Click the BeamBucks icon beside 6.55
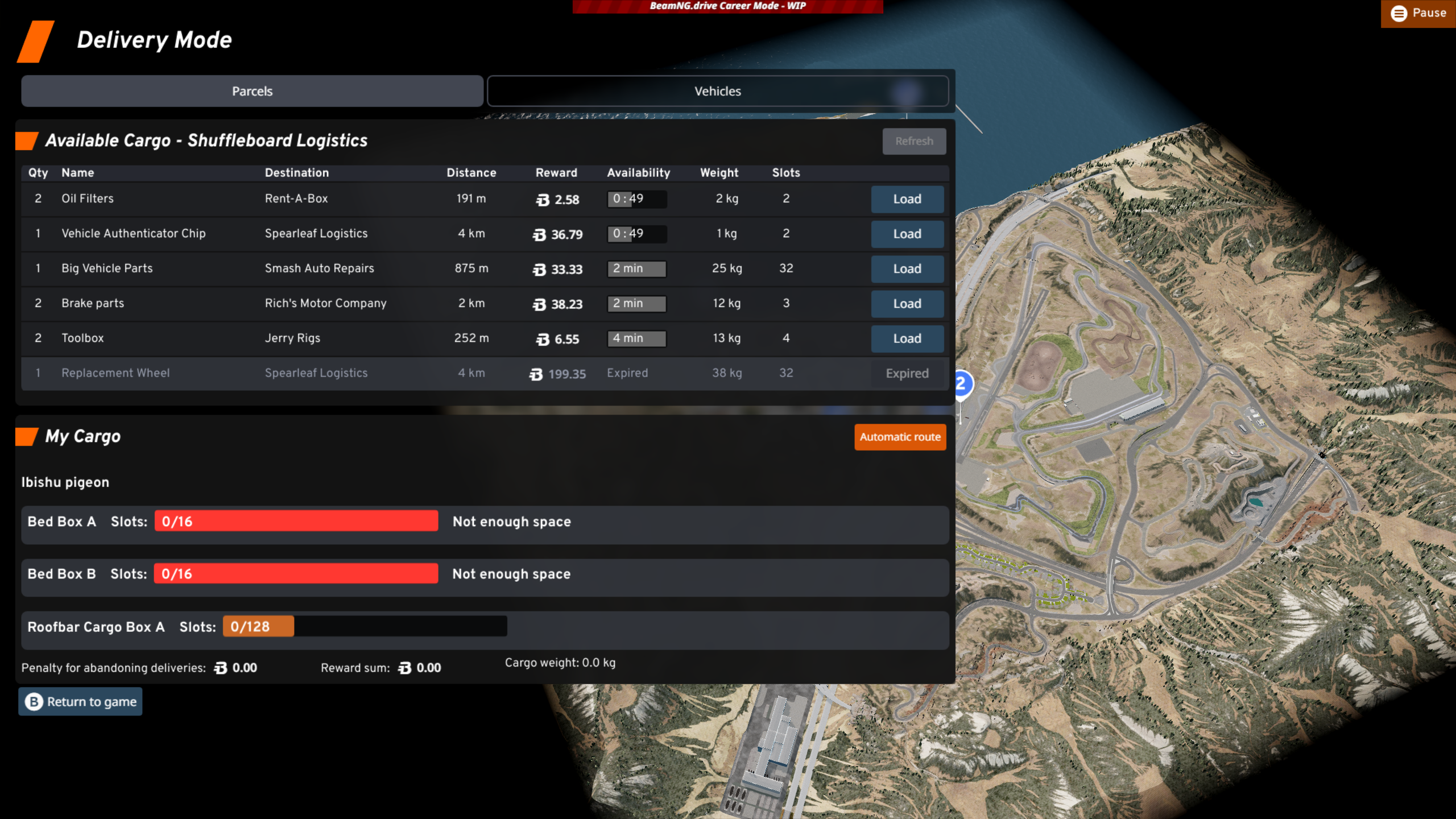Screen dimensions: 1456x819 coord(543,340)
